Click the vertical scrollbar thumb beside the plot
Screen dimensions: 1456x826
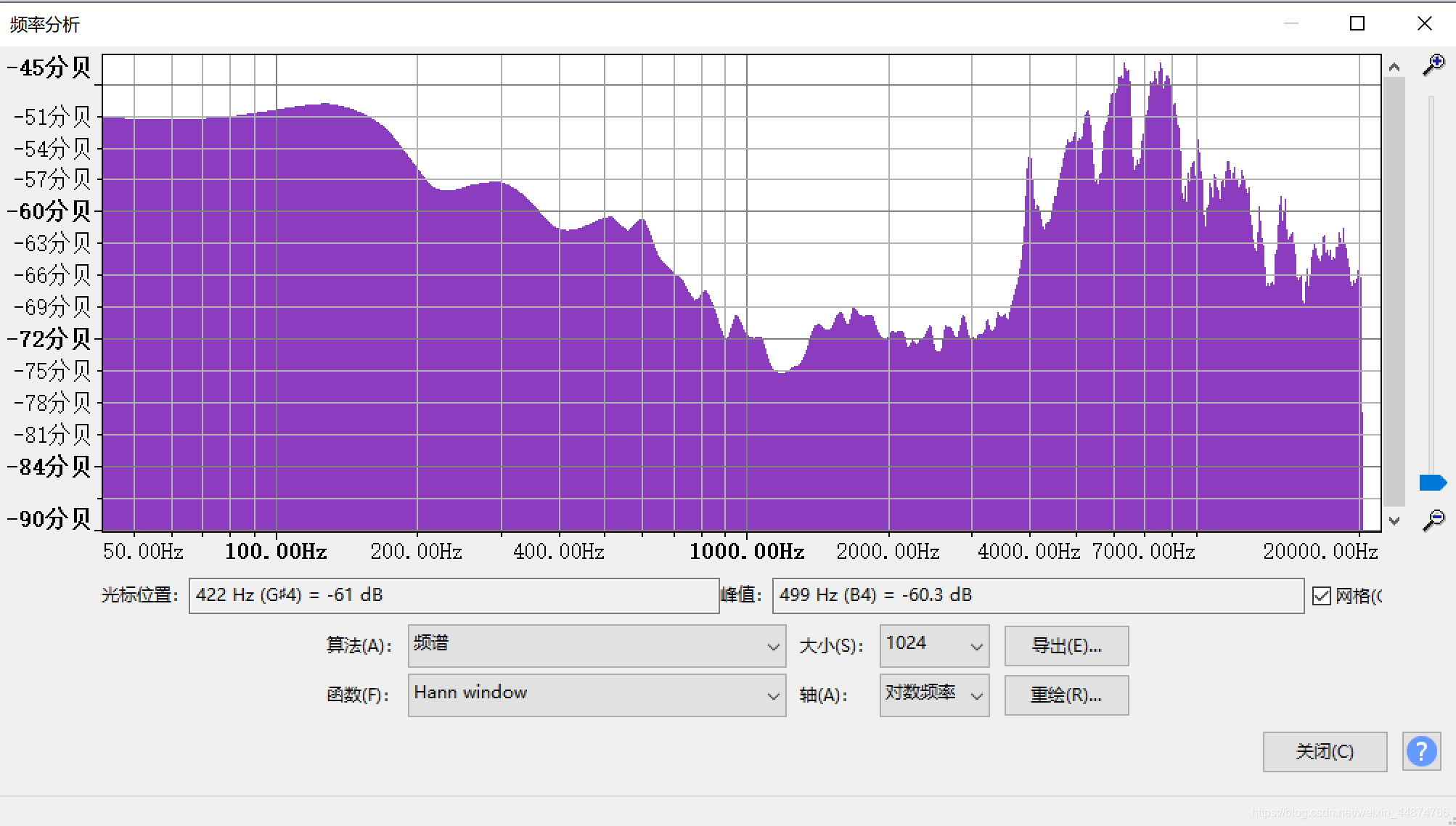[x=1394, y=292]
